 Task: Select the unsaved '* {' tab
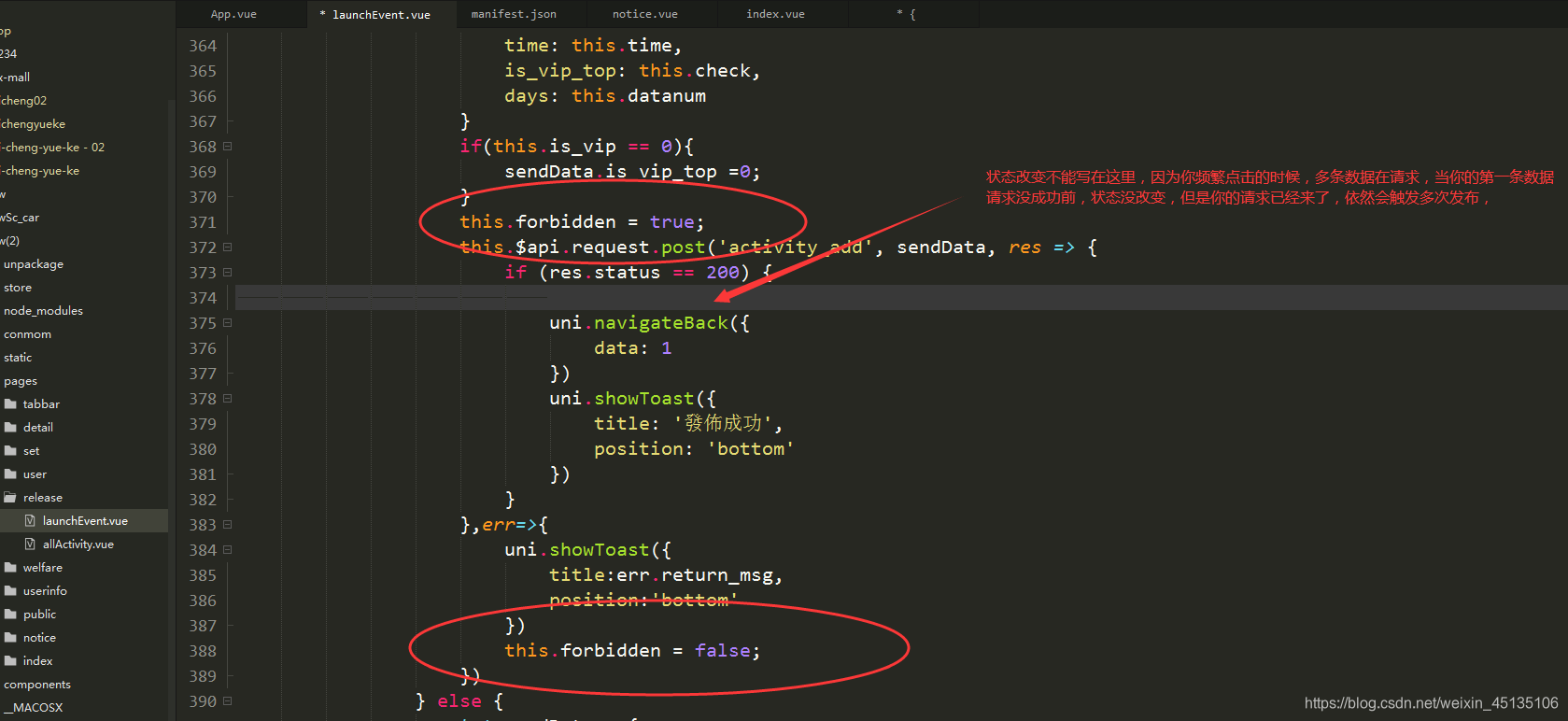click(906, 14)
